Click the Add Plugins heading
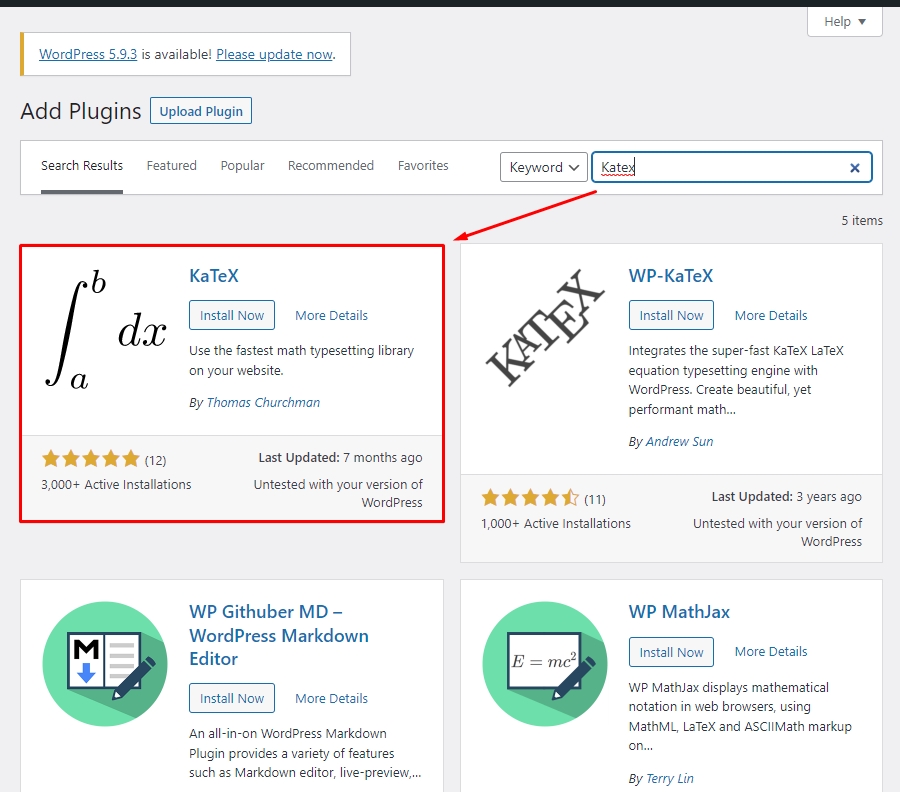Screen dimensions: 900x792 point(81,111)
